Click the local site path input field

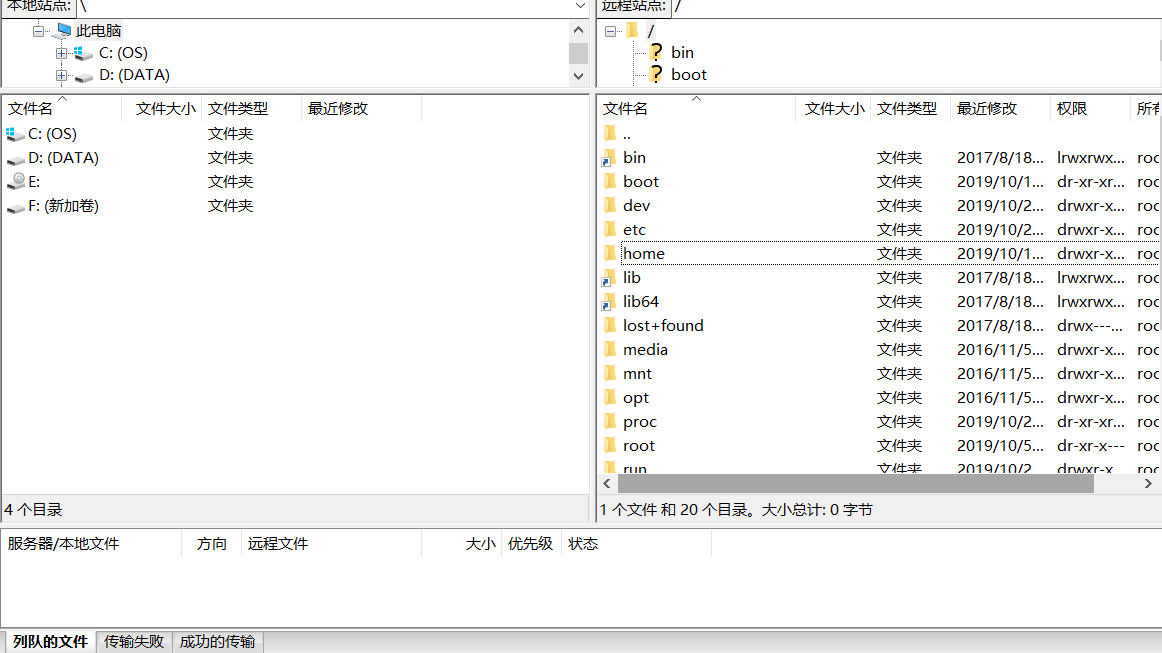324,6
